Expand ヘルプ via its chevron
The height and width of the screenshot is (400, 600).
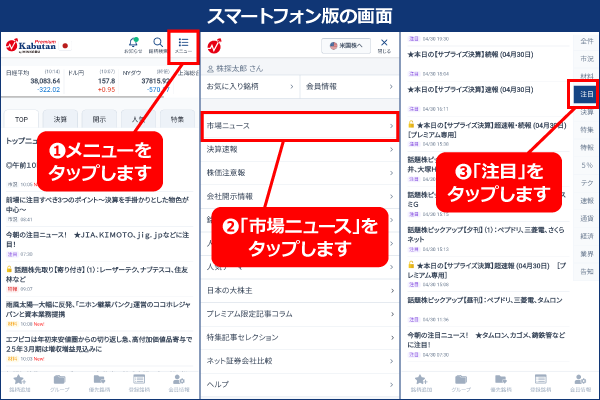tap(391, 384)
